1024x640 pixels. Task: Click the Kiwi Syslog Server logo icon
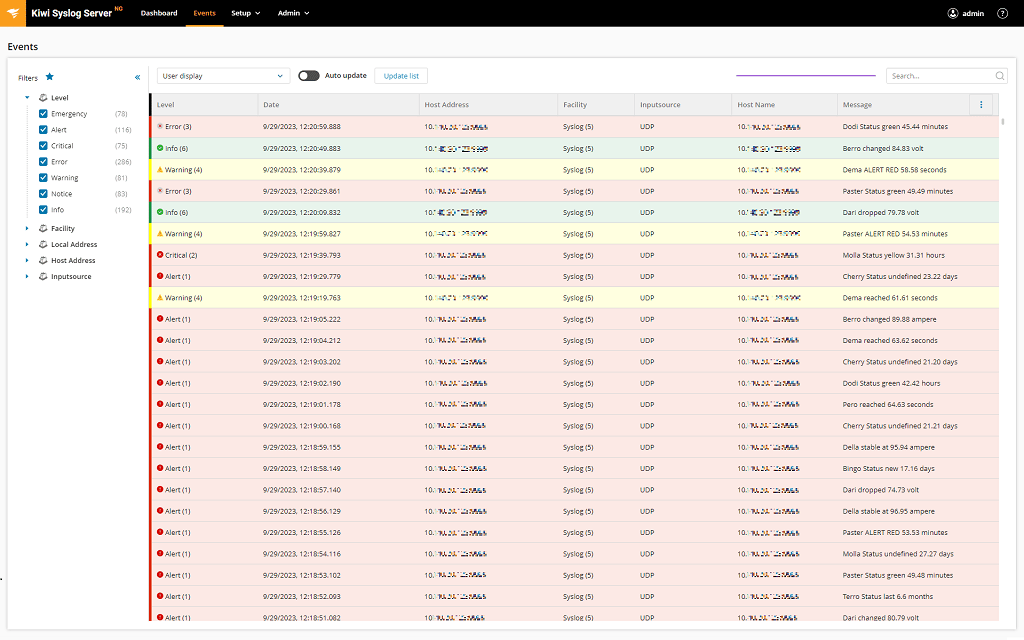(14, 13)
